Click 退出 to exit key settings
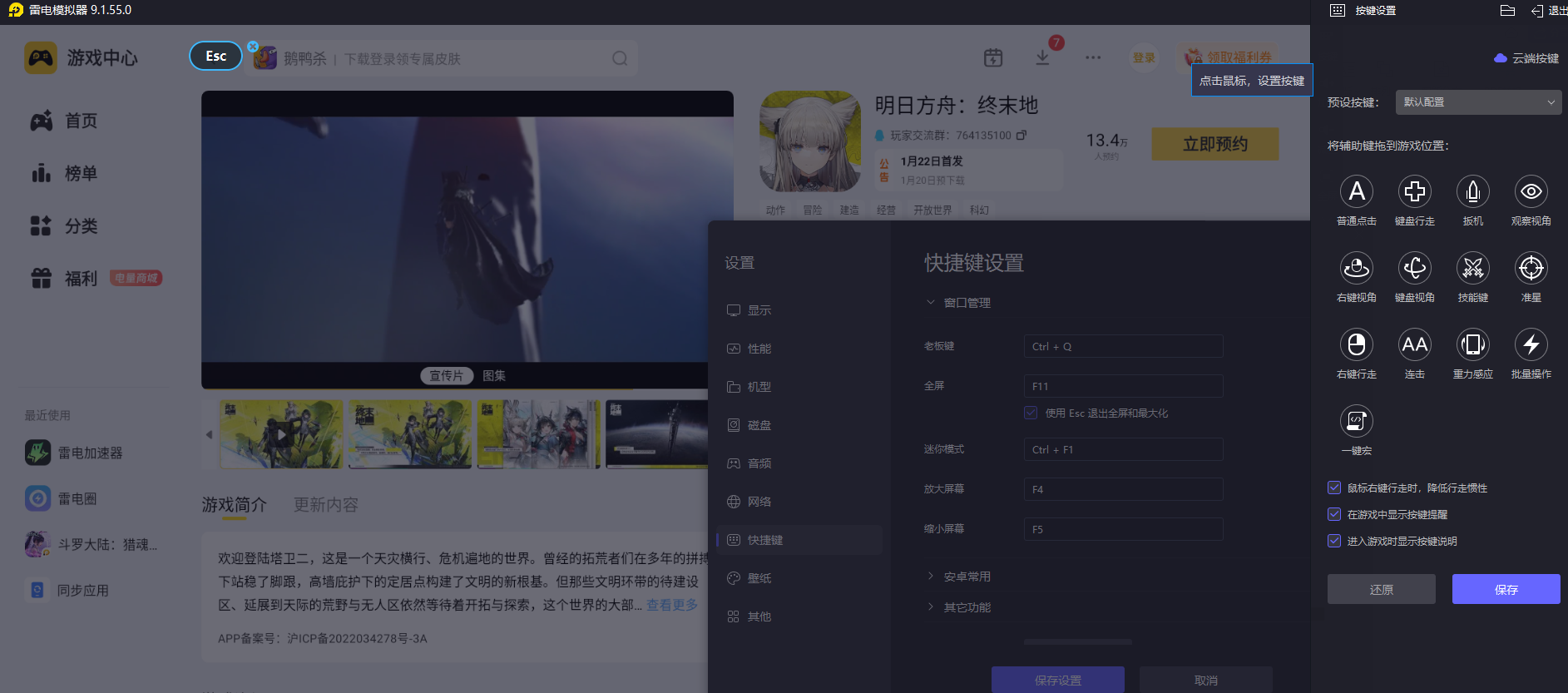This screenshot has width=1568, height=693. (x=1549, y=11)
